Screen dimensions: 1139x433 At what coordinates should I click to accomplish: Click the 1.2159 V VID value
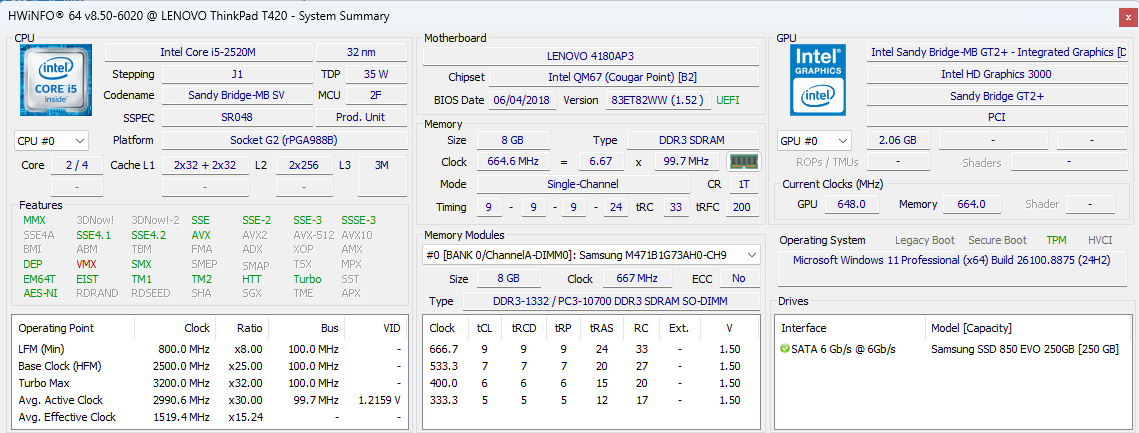point(379,400)
